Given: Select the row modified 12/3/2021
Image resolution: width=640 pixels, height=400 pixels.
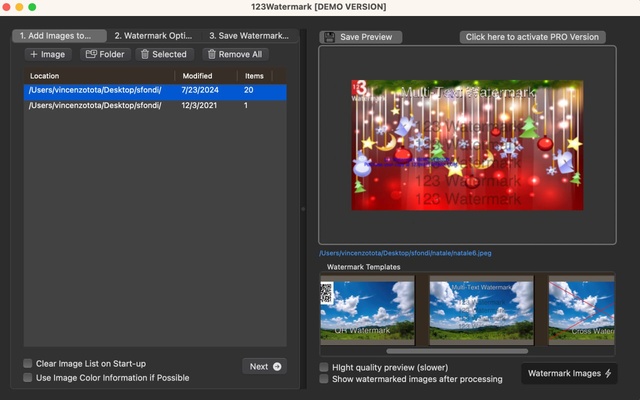Looking at the screenshot, I should [155, 105].
